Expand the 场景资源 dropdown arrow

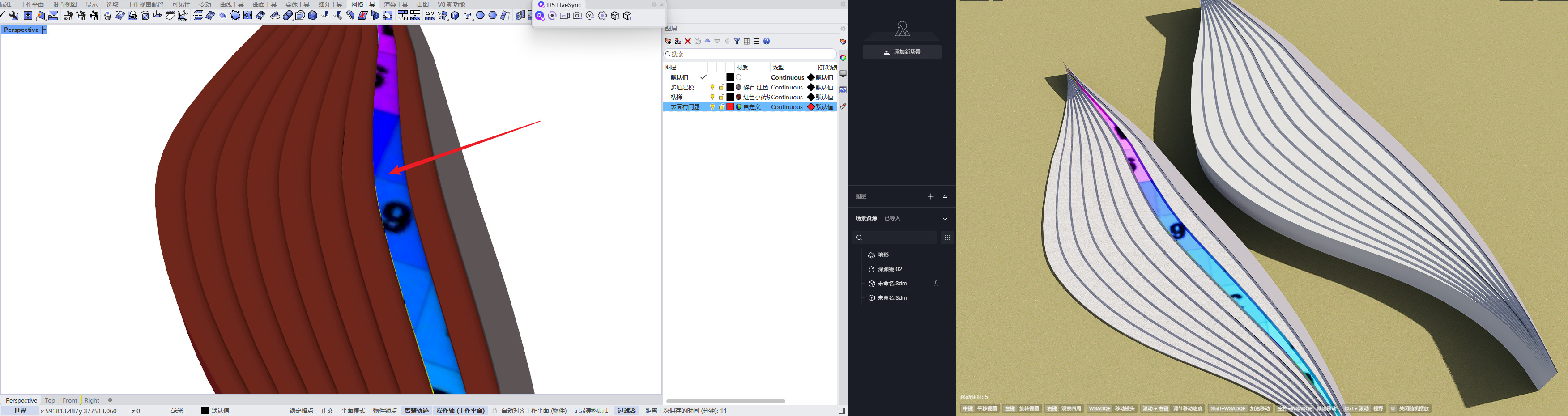point(945,218)
